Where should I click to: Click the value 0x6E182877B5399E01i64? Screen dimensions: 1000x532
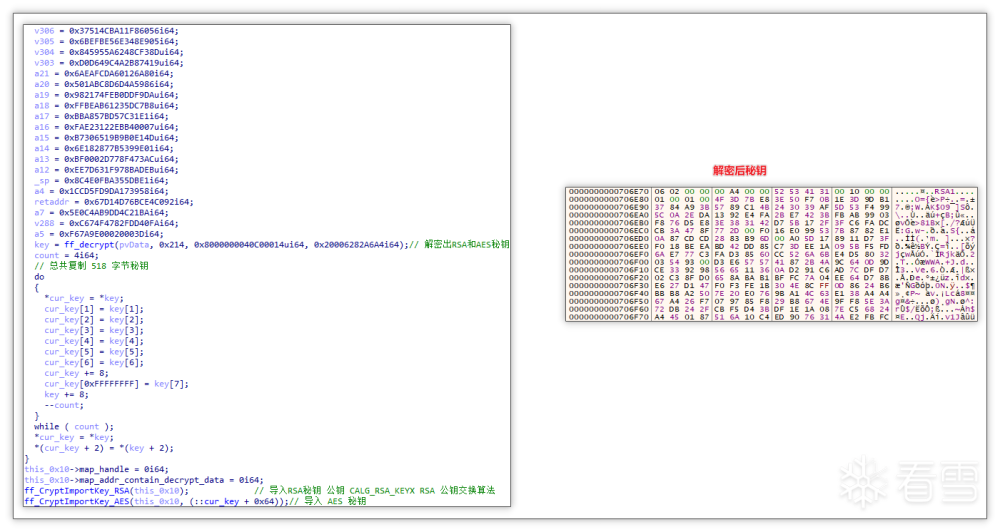[x=119, y=149]
